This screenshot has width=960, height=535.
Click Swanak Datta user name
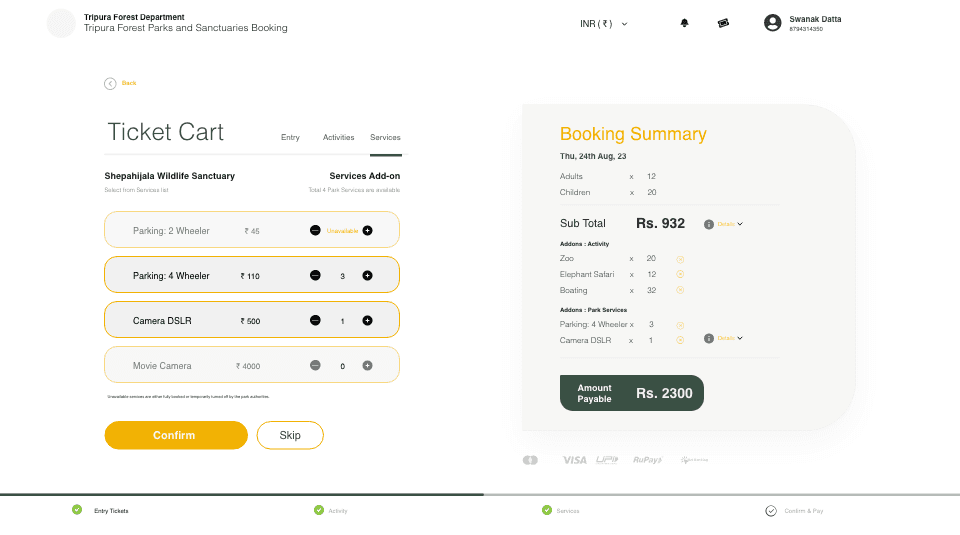click(815, 19)
